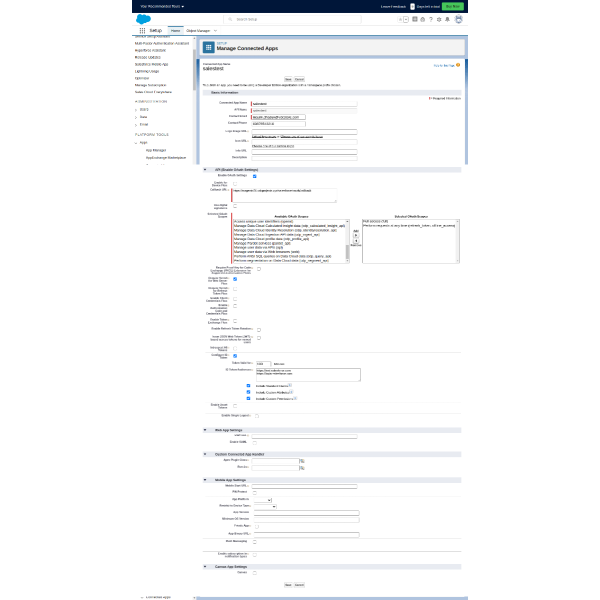Toggle Include Standard Claims checkbox
The image size is (600, 600).
coord(248,385)
